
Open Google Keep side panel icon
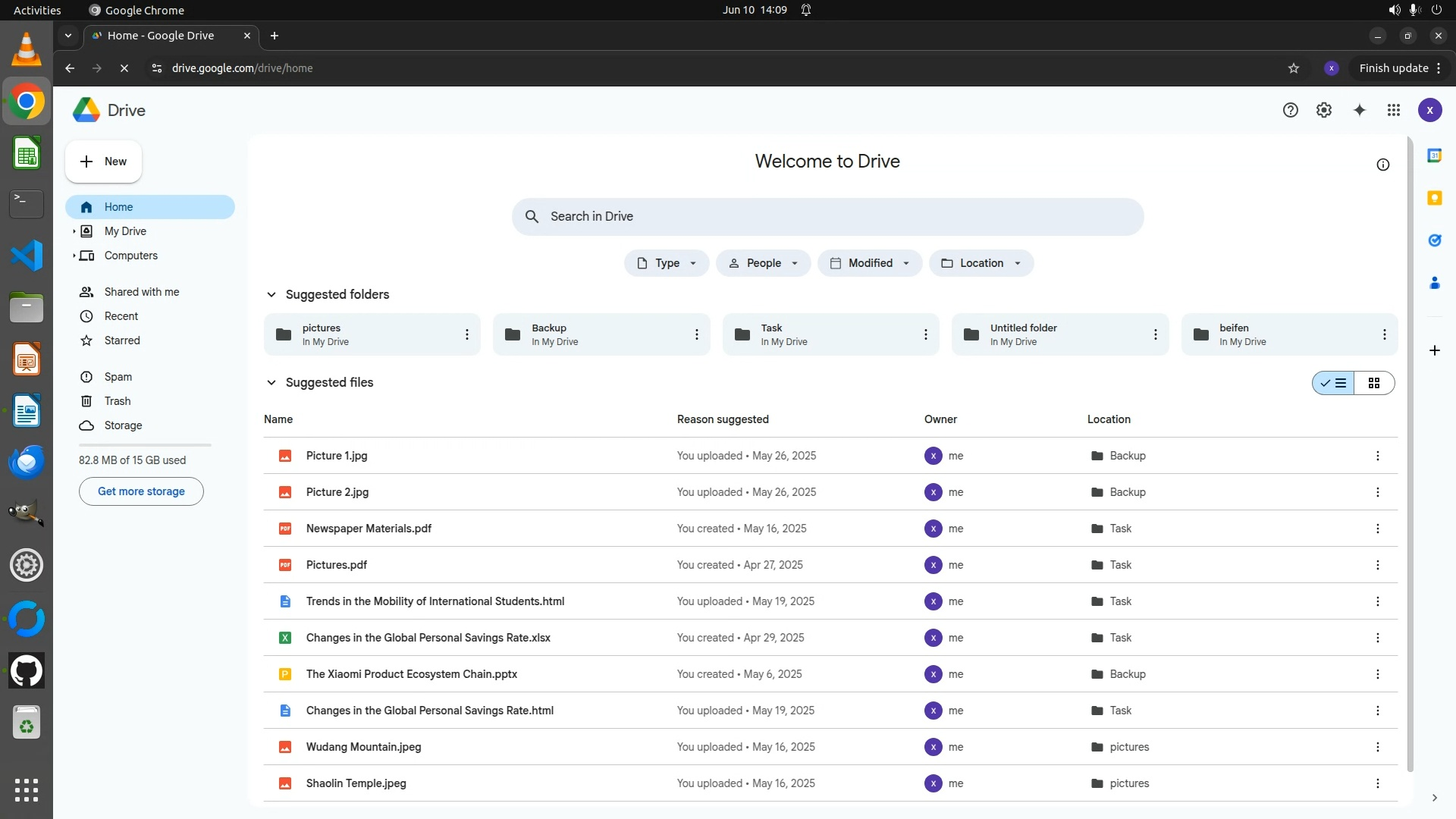click(x=1434, y=198)
